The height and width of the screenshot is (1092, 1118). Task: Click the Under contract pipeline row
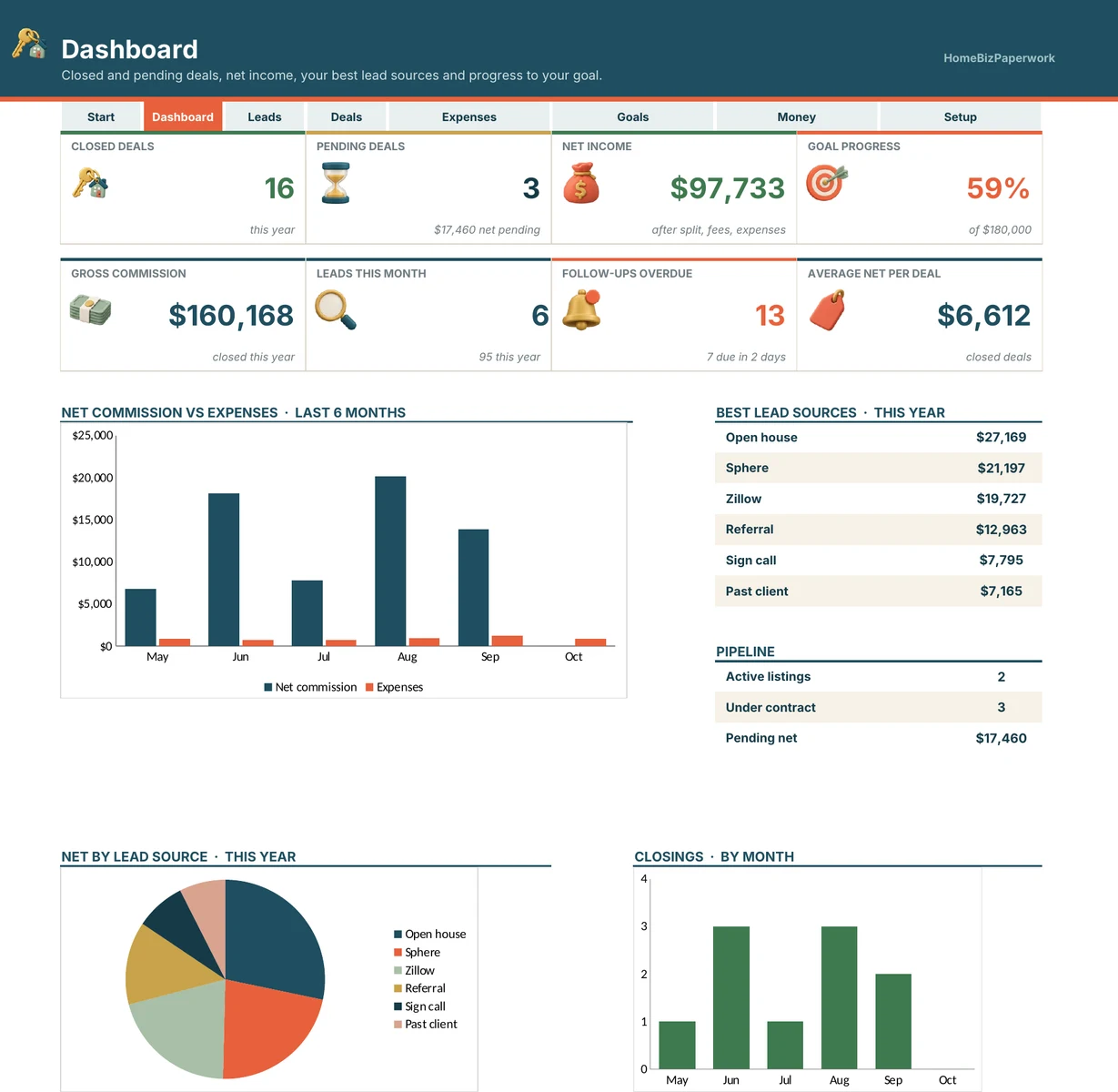[x=879, y=707]
